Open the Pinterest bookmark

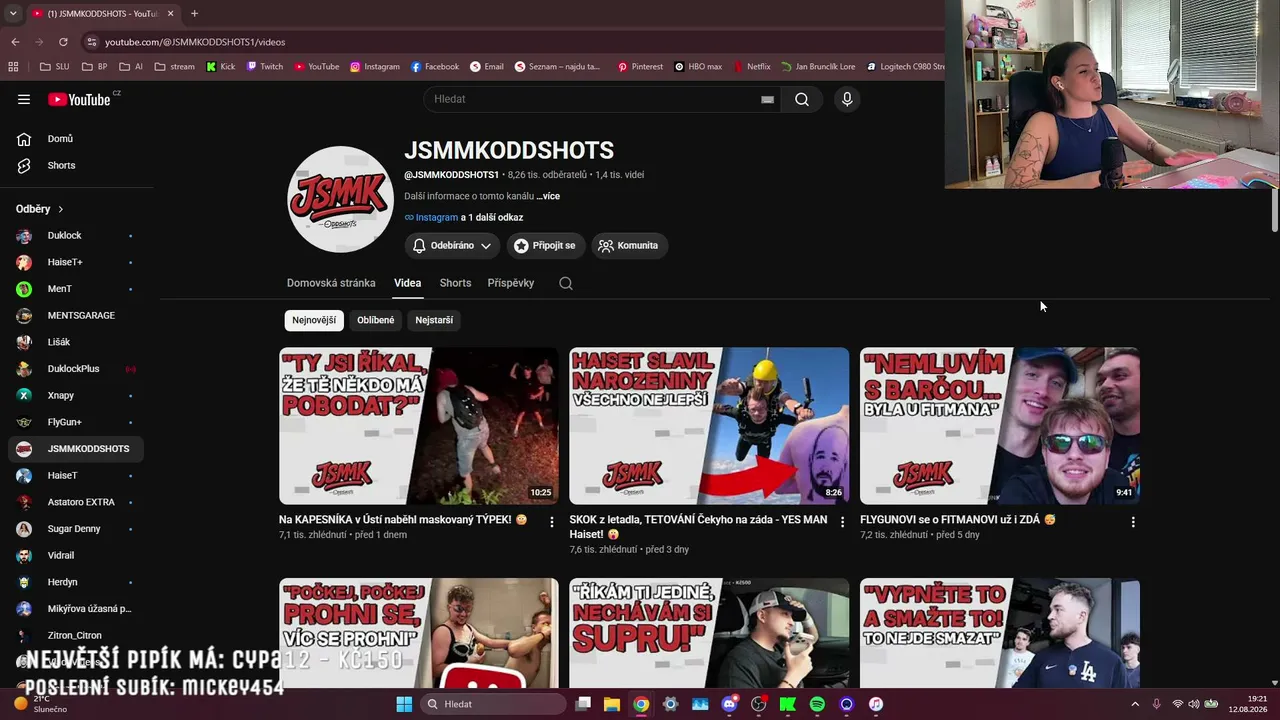tap(640, 67)
